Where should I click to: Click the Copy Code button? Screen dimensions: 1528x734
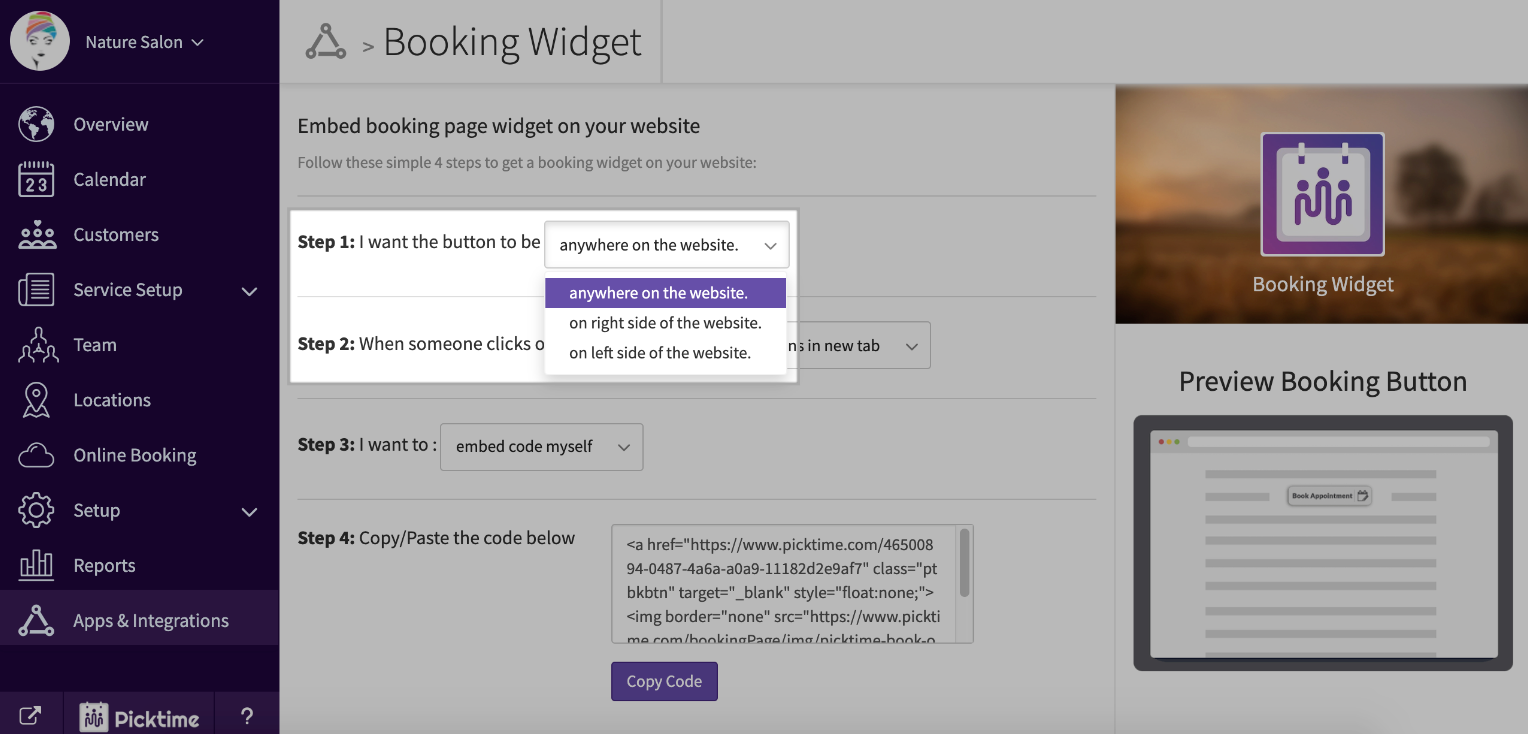pyautogui.click(x=664, y=681)
